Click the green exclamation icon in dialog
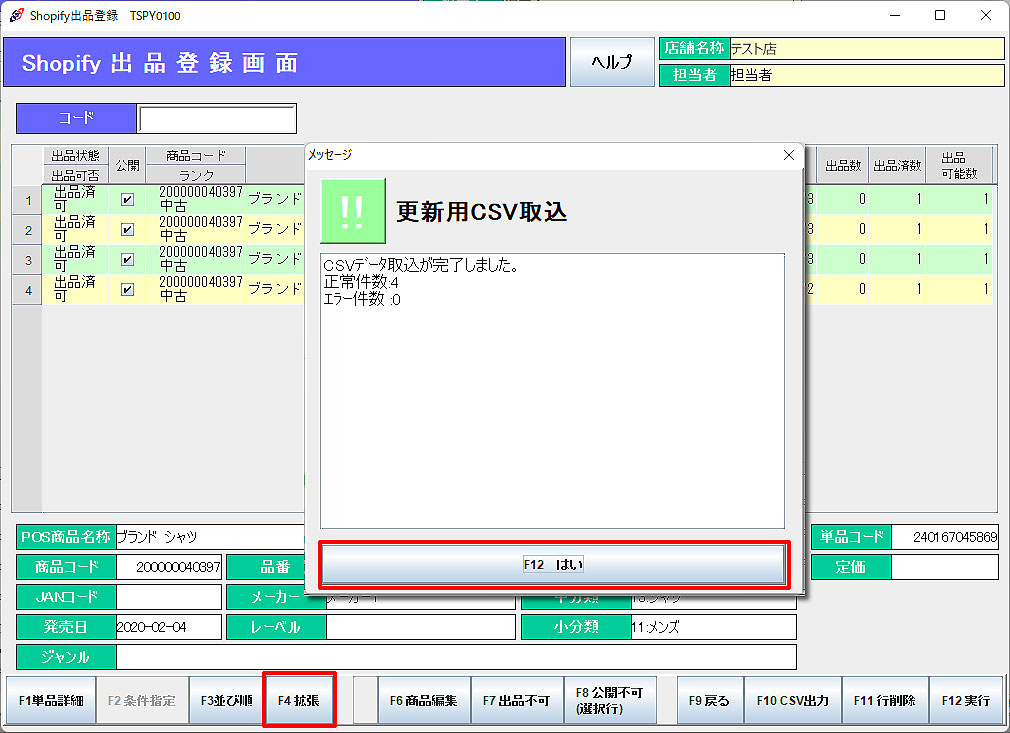The image size is (1010, 733). tap(352, 211)
